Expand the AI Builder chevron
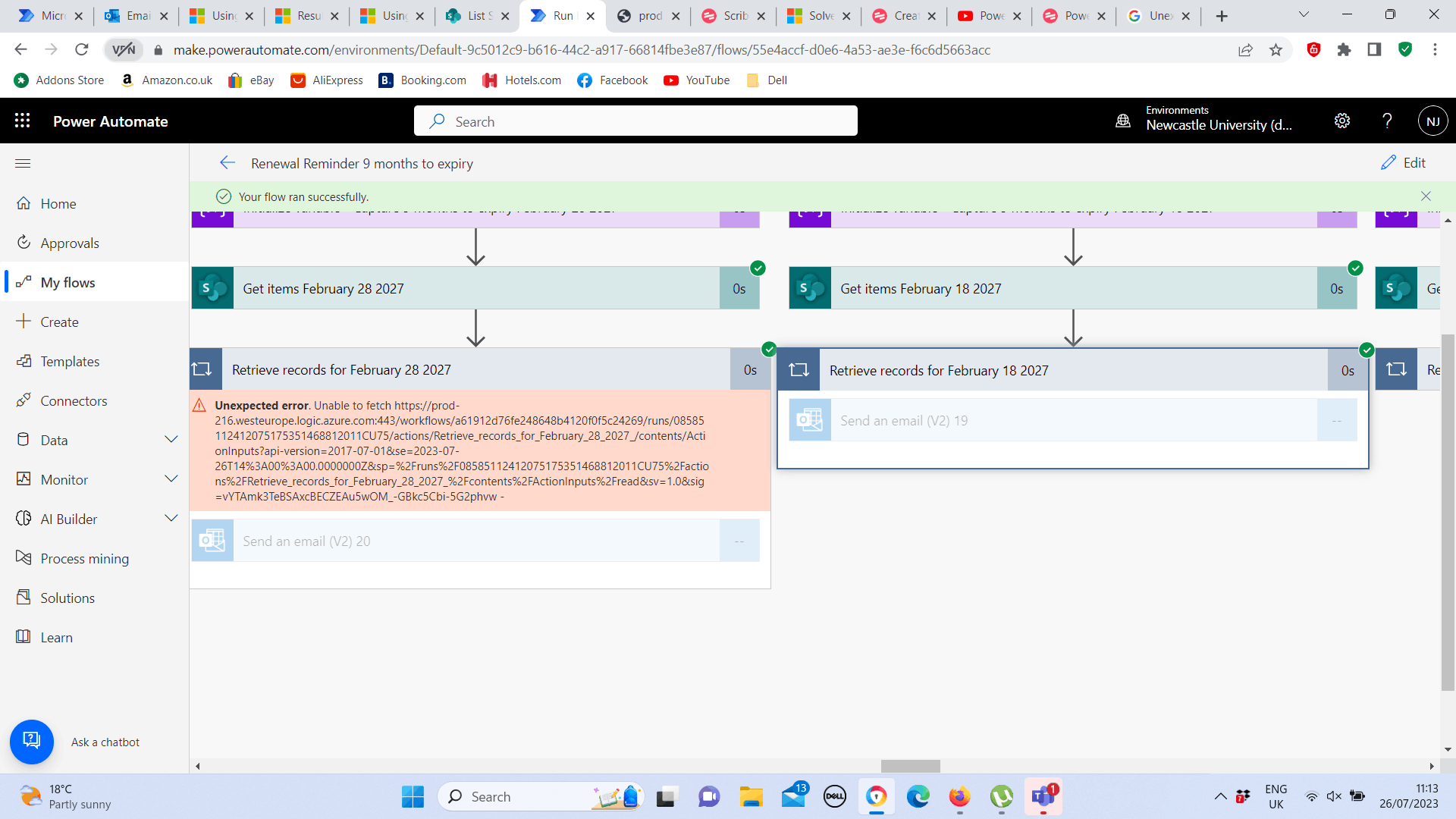This screenshot has height=819, width=1456. 171,519
